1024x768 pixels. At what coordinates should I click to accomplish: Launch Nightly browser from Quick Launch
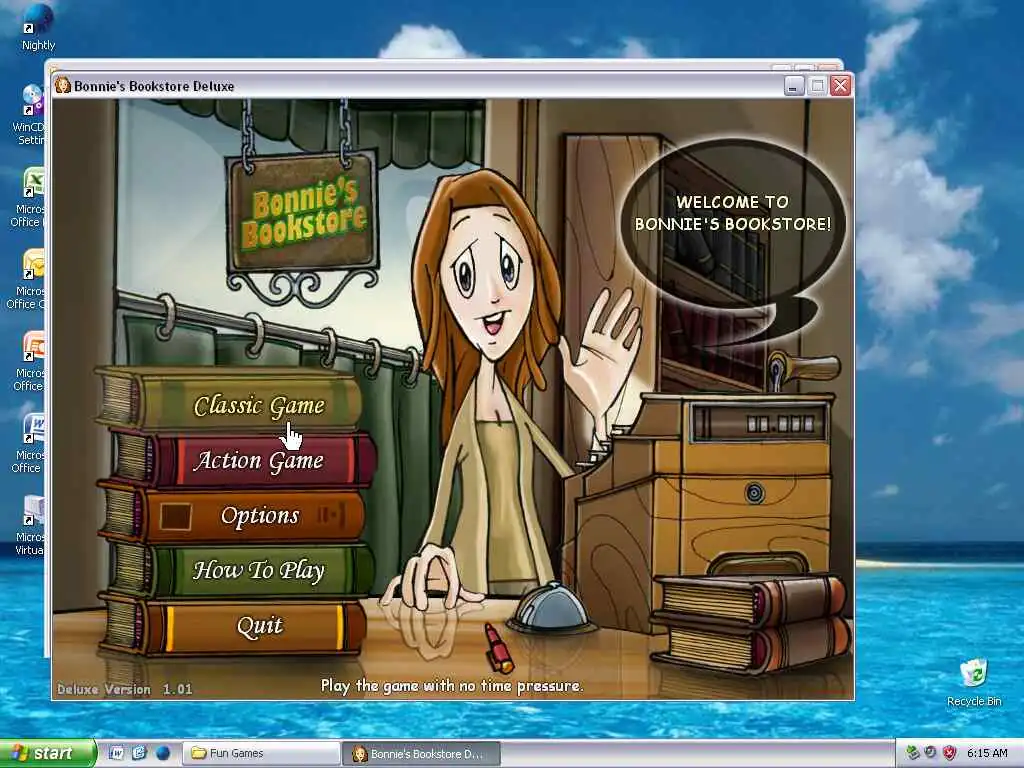pyautogui.click(x=163, y=753)
